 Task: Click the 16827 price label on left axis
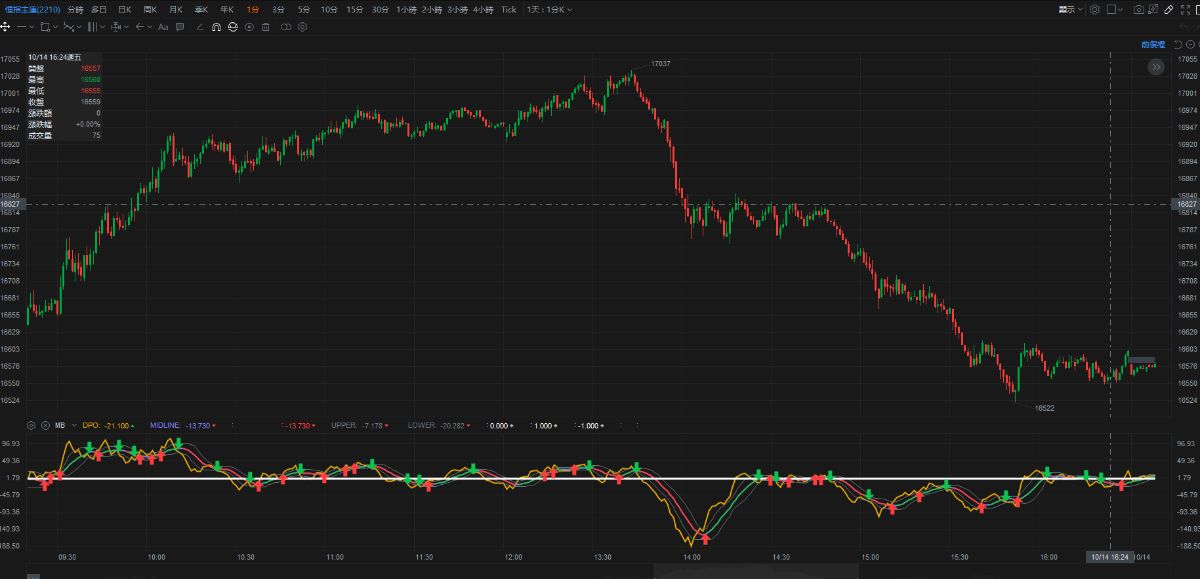pos(12,204)
